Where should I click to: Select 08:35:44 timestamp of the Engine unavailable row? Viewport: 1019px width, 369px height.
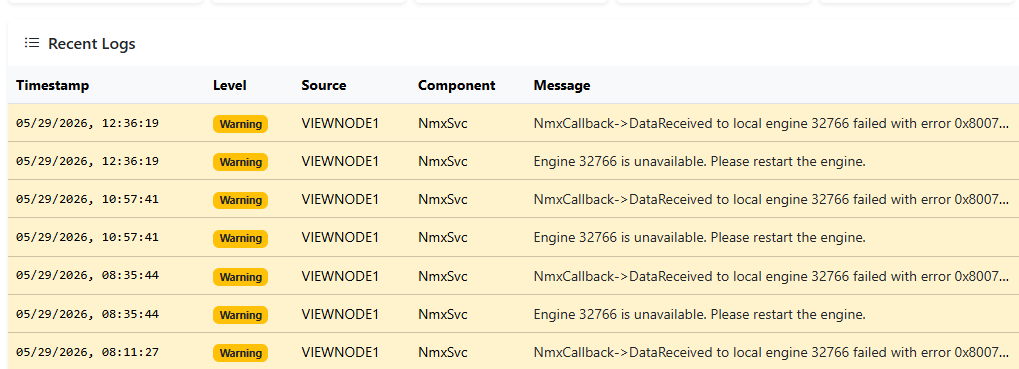pyautogui.click(x=87, y=314)
